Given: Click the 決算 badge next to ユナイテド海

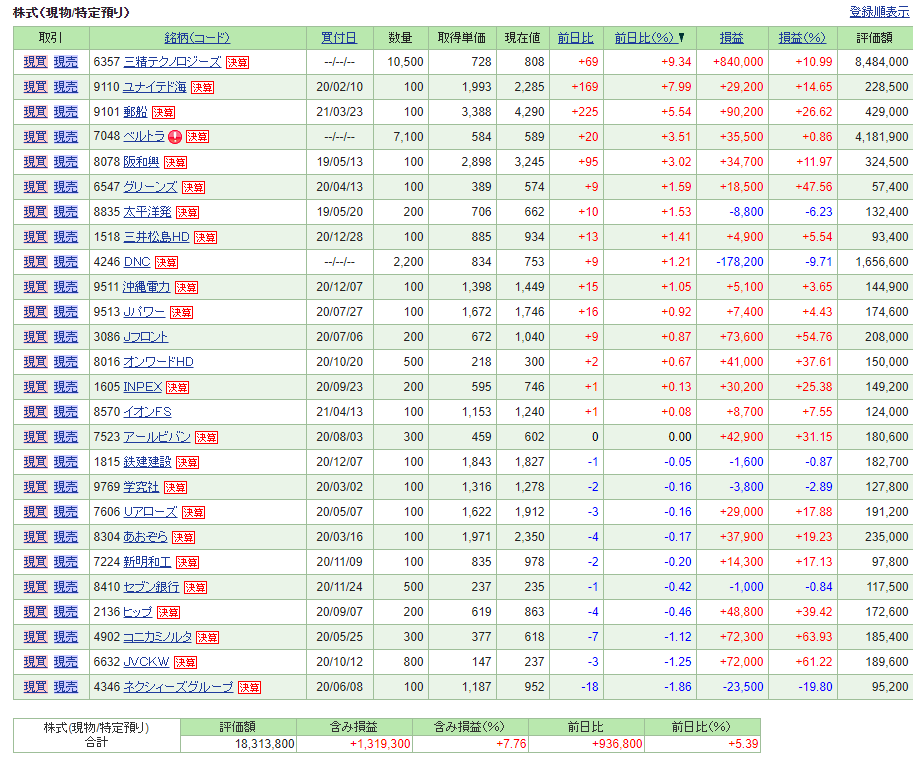Looking at the screenshot, I should click(203, 87).
